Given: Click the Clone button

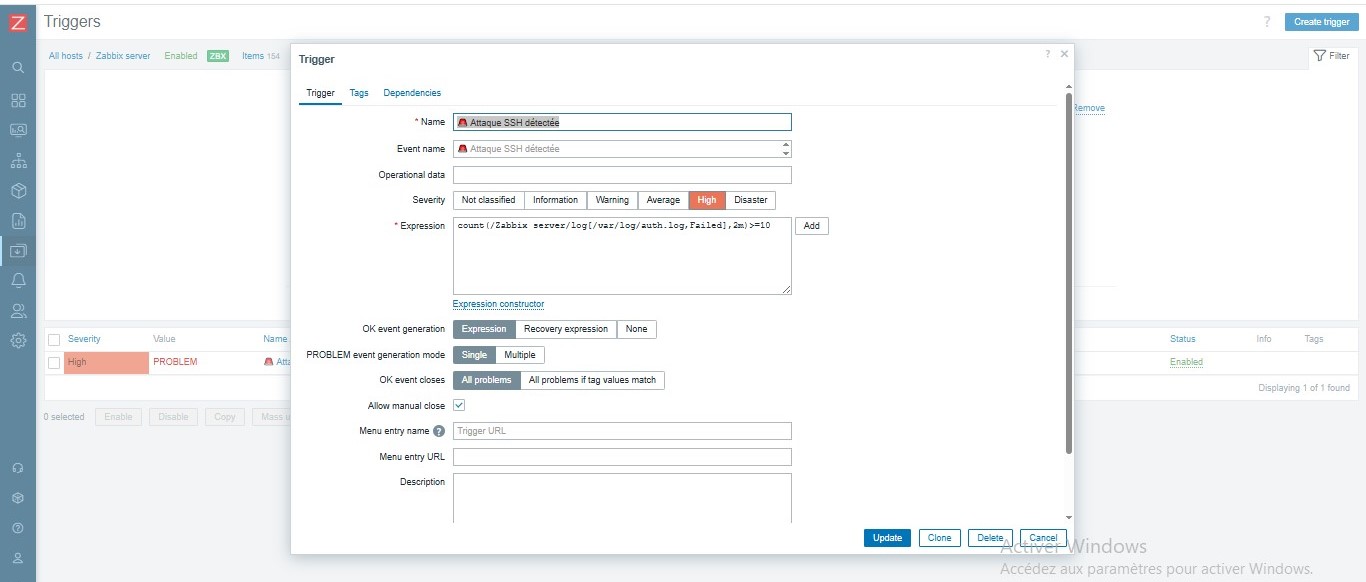Looking at the screenshot, I should pos(940,538).
